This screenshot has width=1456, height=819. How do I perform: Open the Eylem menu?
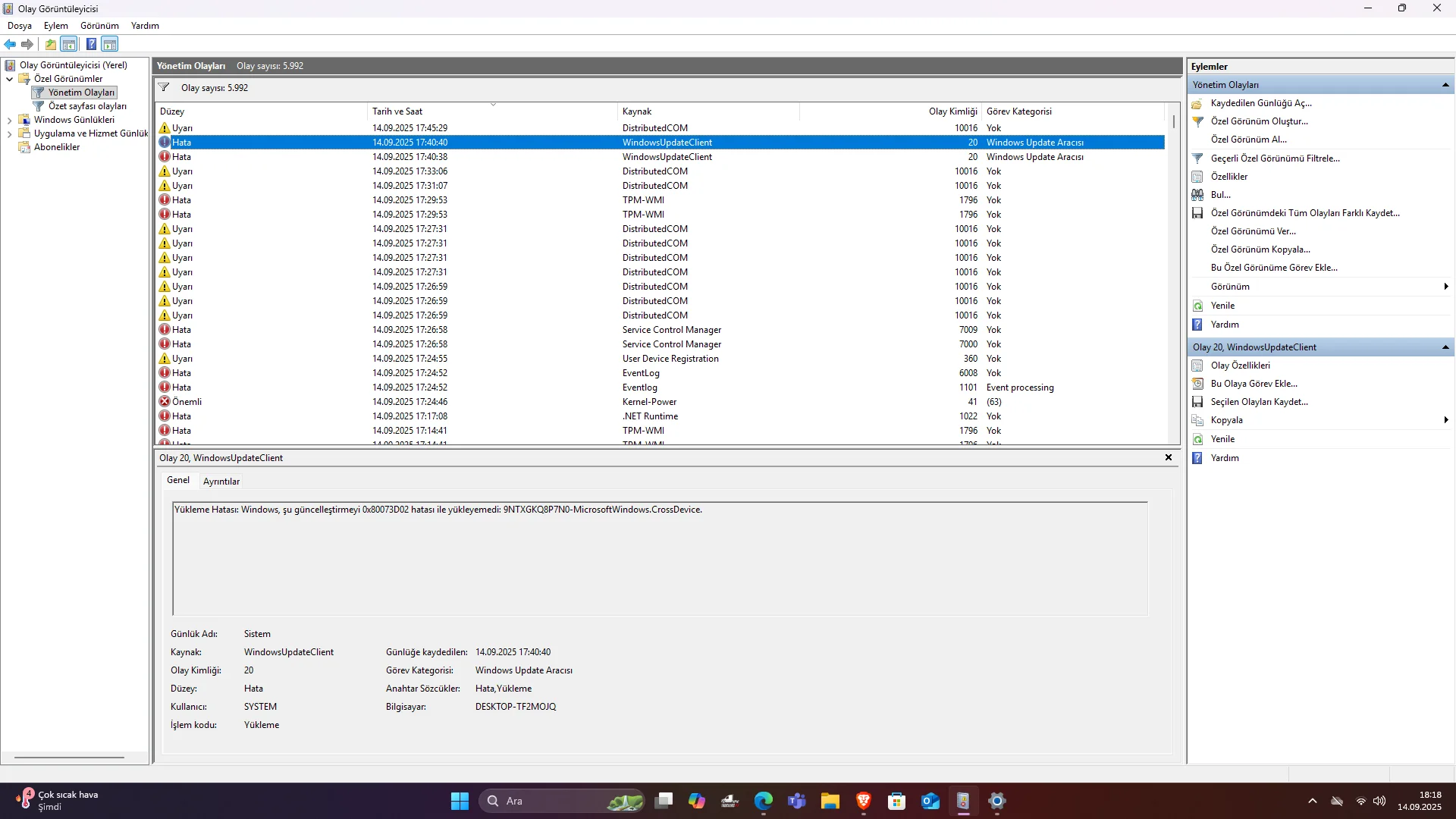tap(55, 26)
